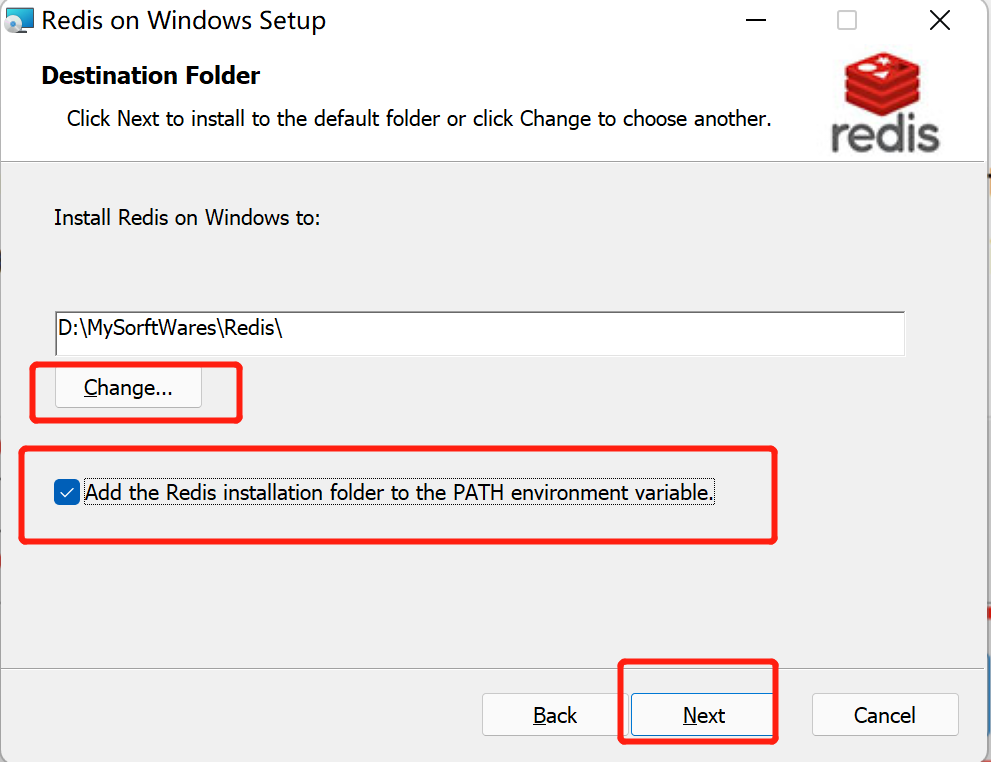Click the 'Destination Folder' heading

pyautogui.click(x=150, y=75)
